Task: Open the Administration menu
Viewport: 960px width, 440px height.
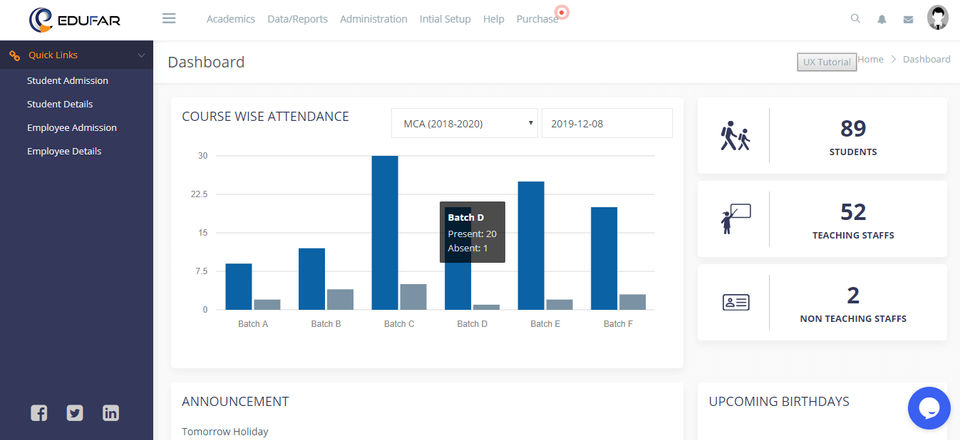Action: [373, 19]
